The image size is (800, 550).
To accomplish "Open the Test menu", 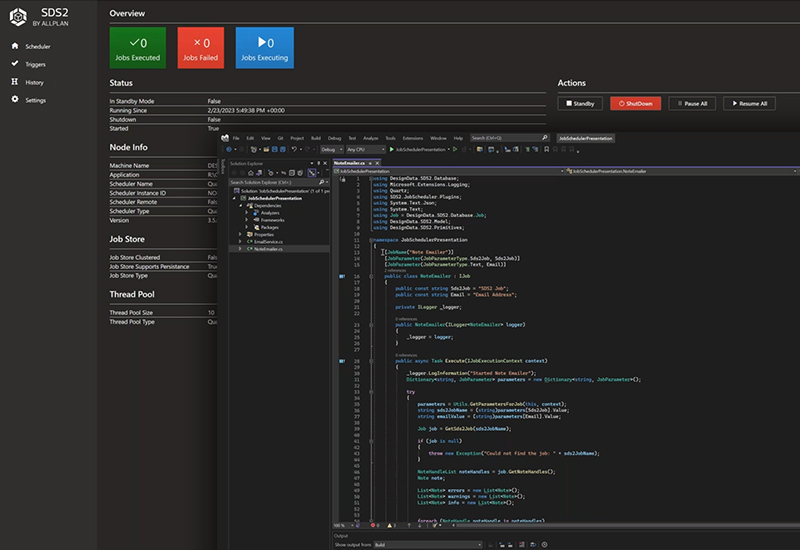I will click(x=352, y=138).
